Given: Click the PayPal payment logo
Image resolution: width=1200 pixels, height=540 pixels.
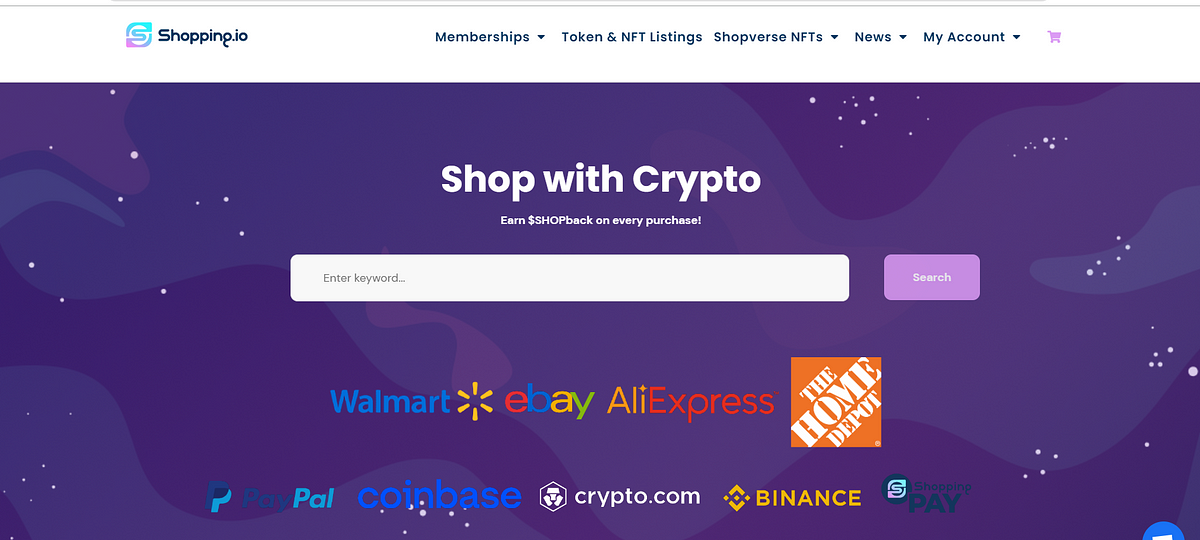Looking at the screenshot, I should tap(270, 497).
